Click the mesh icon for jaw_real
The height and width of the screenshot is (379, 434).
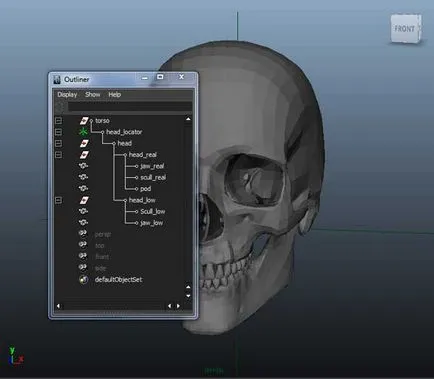click(83, 166)
